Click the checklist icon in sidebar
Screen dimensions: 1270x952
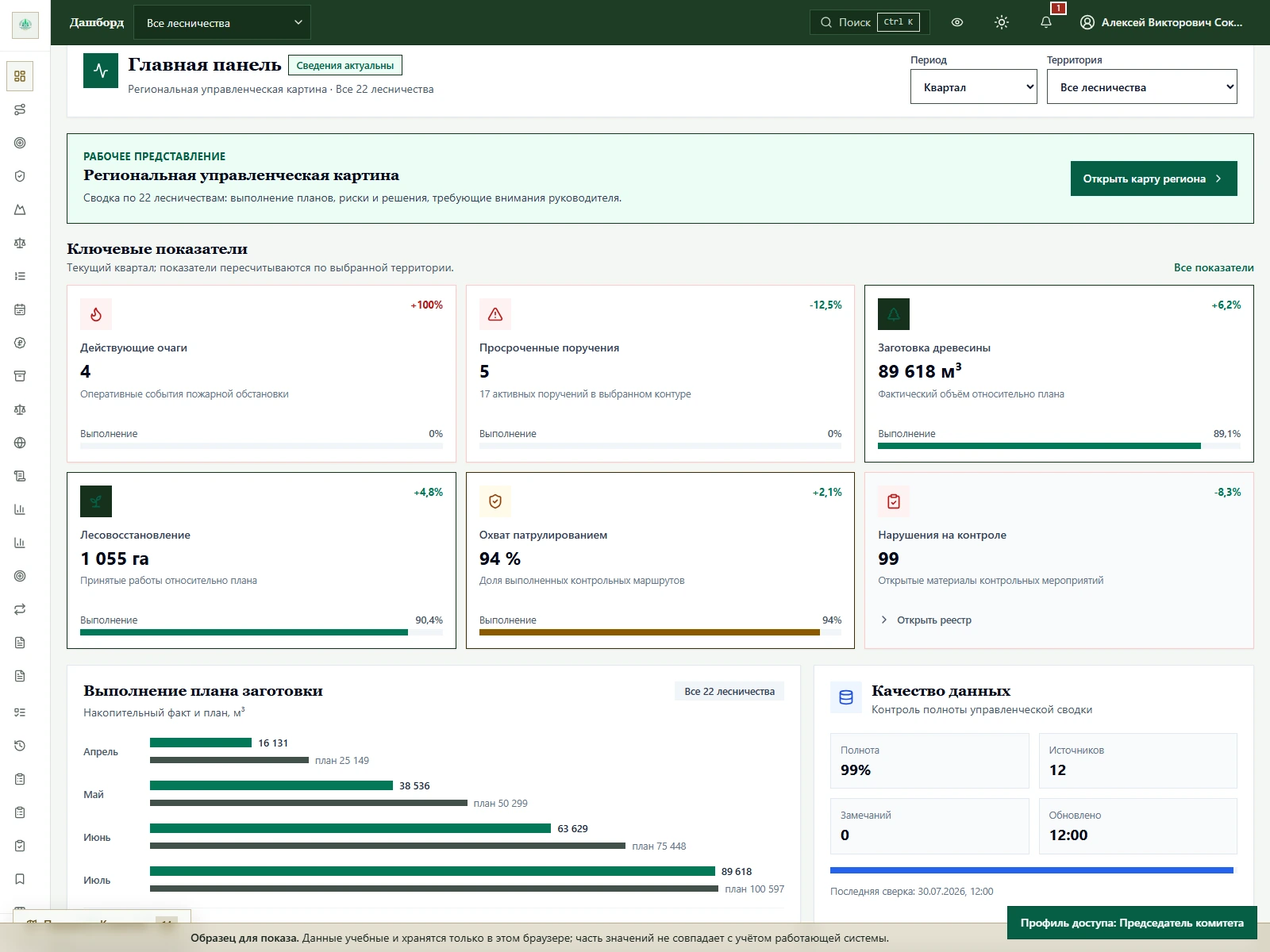click(x=20, y=712)
